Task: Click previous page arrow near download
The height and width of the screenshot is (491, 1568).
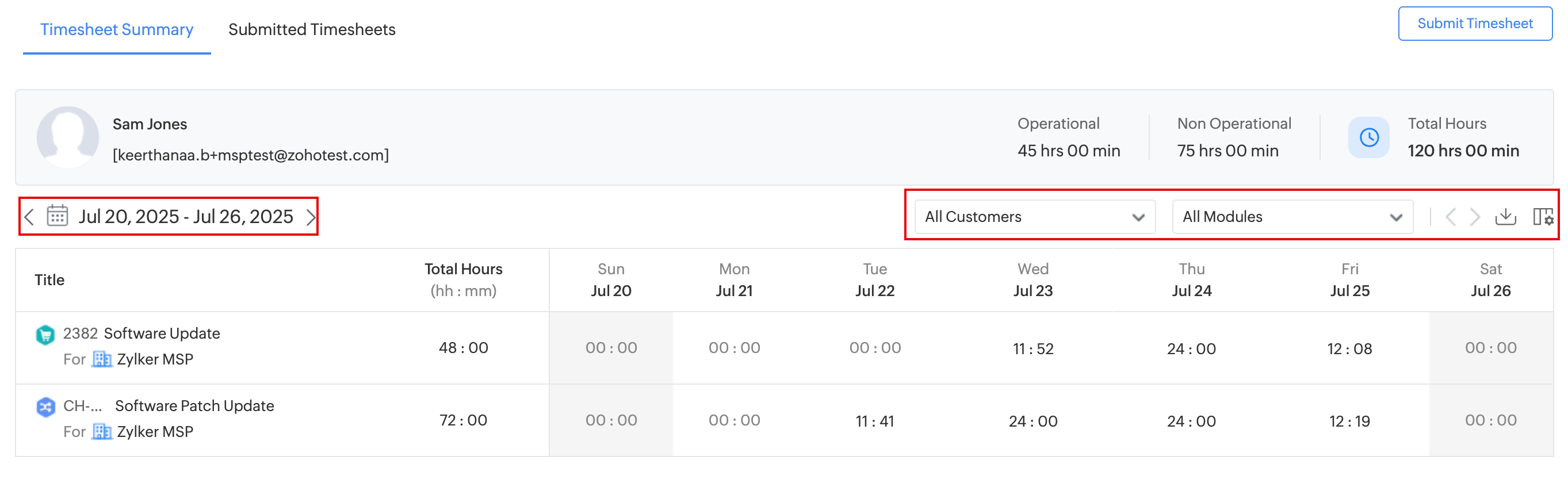Action: pyautogui.click(x=1451, y=217)
